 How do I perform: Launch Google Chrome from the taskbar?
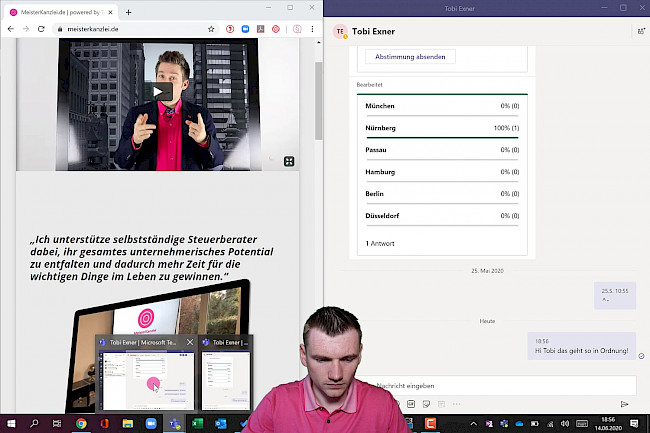81,424
